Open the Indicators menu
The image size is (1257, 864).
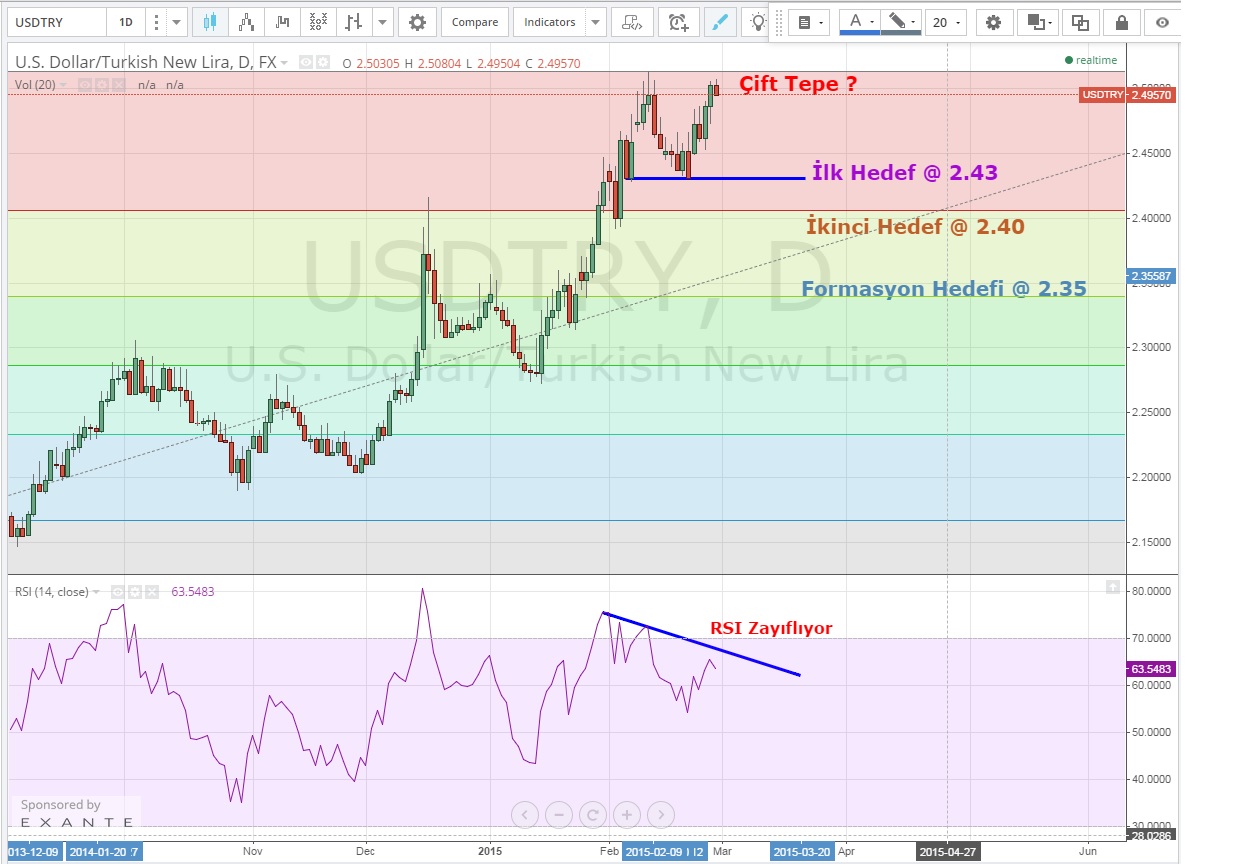[x=549, y=22]
